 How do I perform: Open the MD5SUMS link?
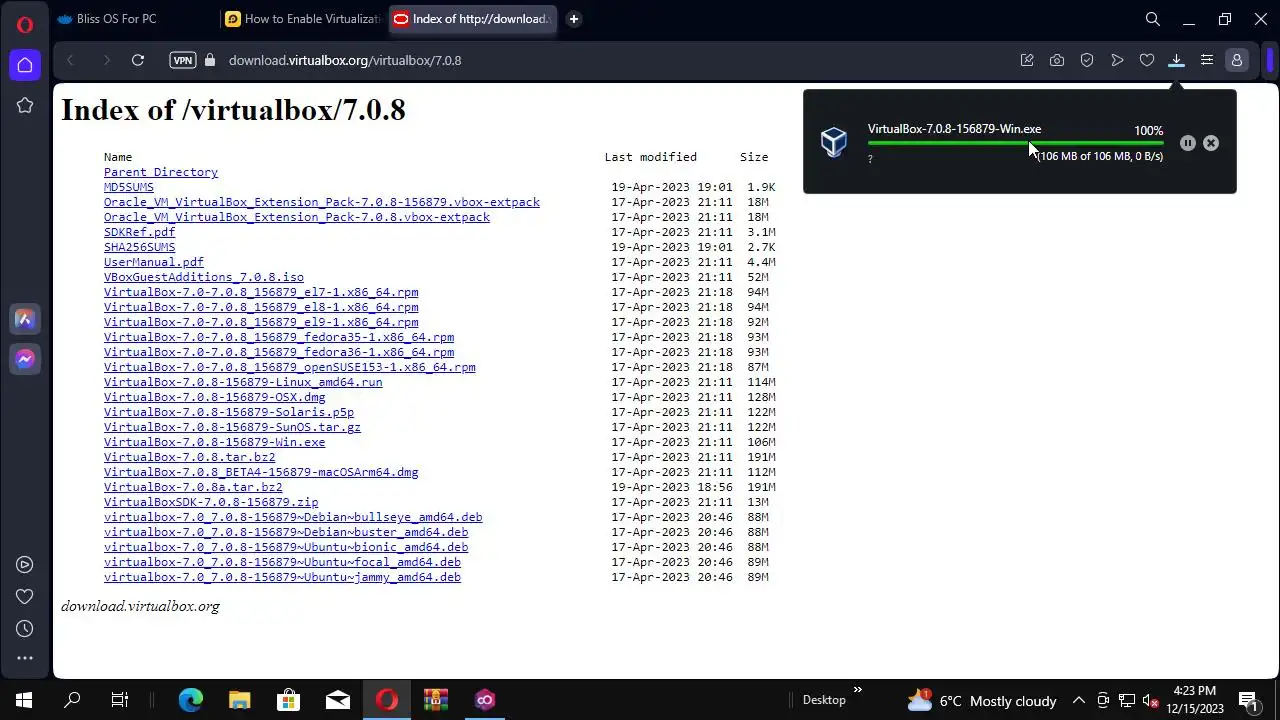coord(129,187)
